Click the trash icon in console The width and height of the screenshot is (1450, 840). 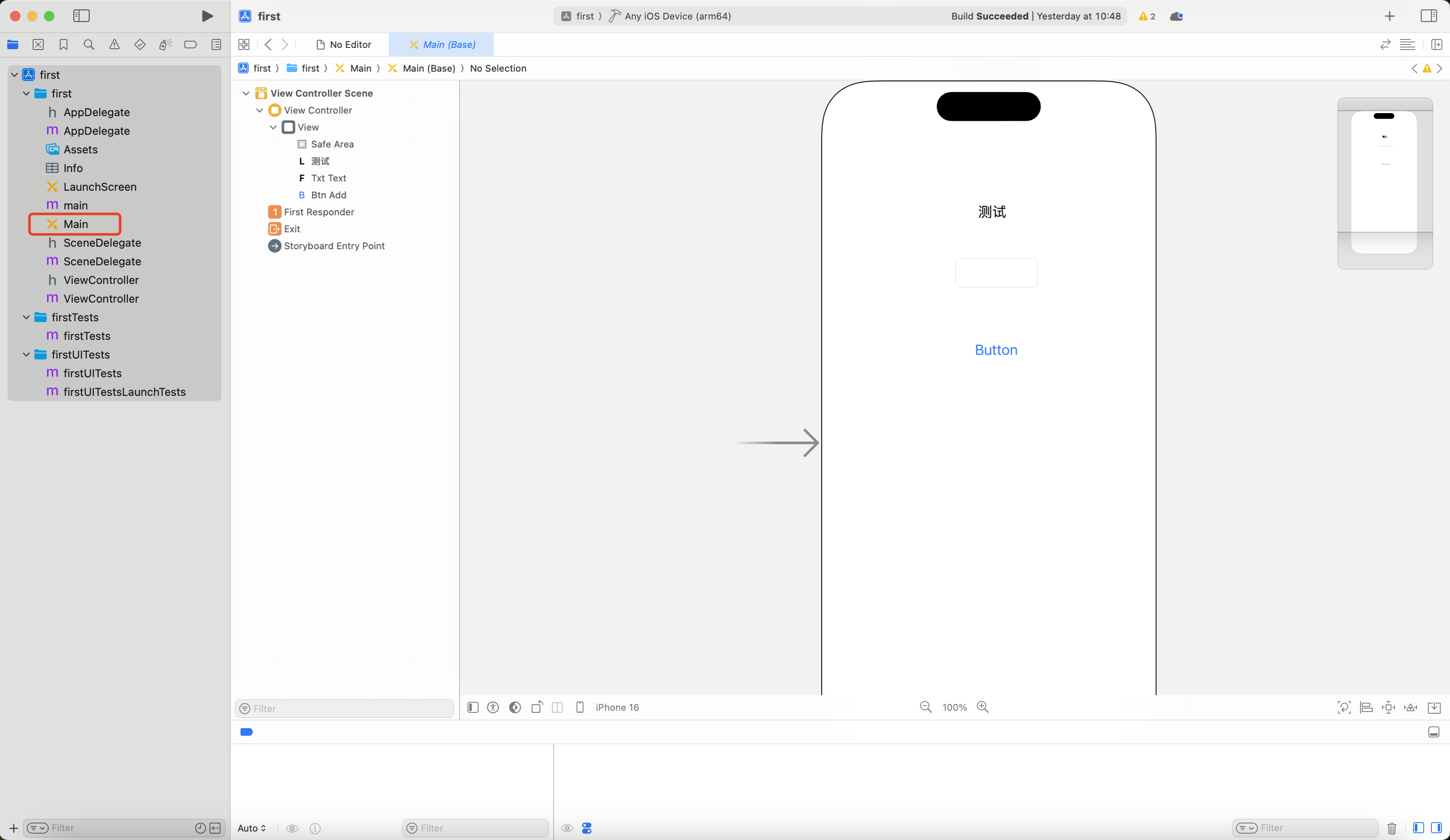[x=1391, y=828]
